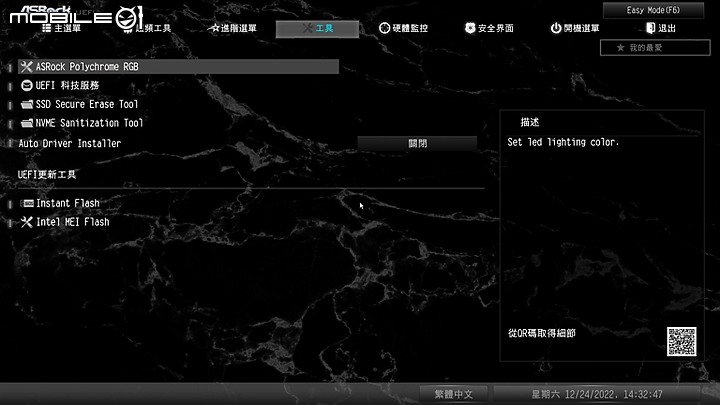Click the main menu grid icon
The width and height of the screenshot is (720, 405).
(46, 28)
